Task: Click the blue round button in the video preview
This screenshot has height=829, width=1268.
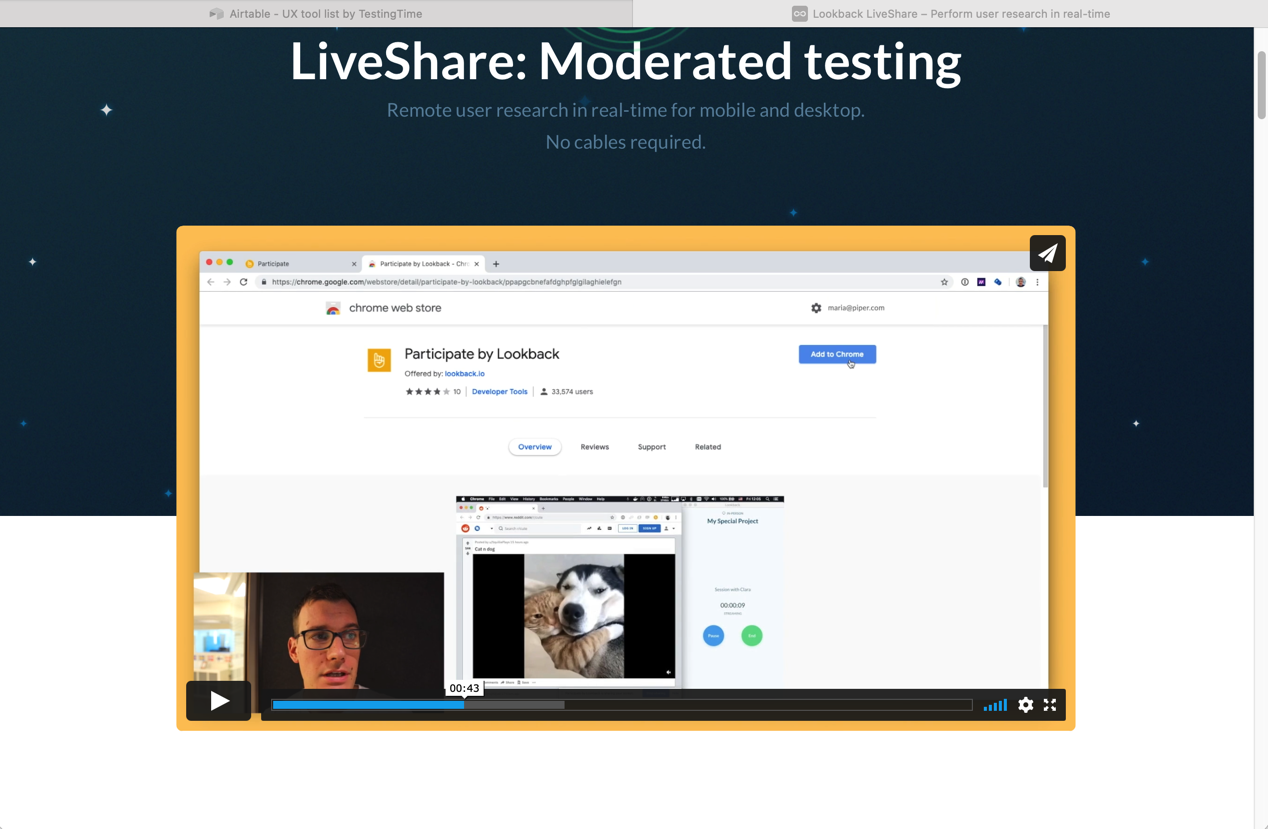Action: tap(713, 635)
